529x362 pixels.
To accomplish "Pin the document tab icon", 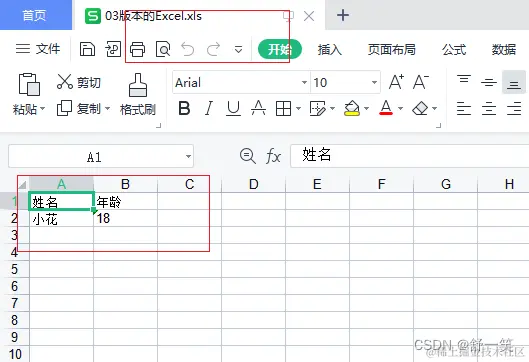I will pos(288,16).
